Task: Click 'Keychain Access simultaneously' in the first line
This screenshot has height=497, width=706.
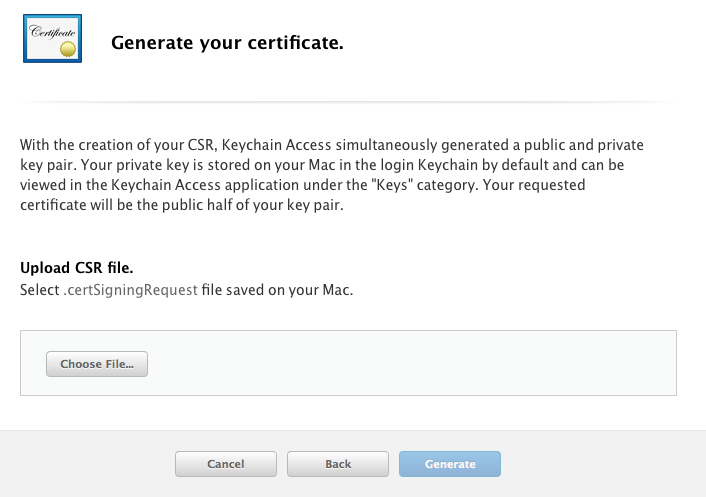Action: (x=330, y=145)
